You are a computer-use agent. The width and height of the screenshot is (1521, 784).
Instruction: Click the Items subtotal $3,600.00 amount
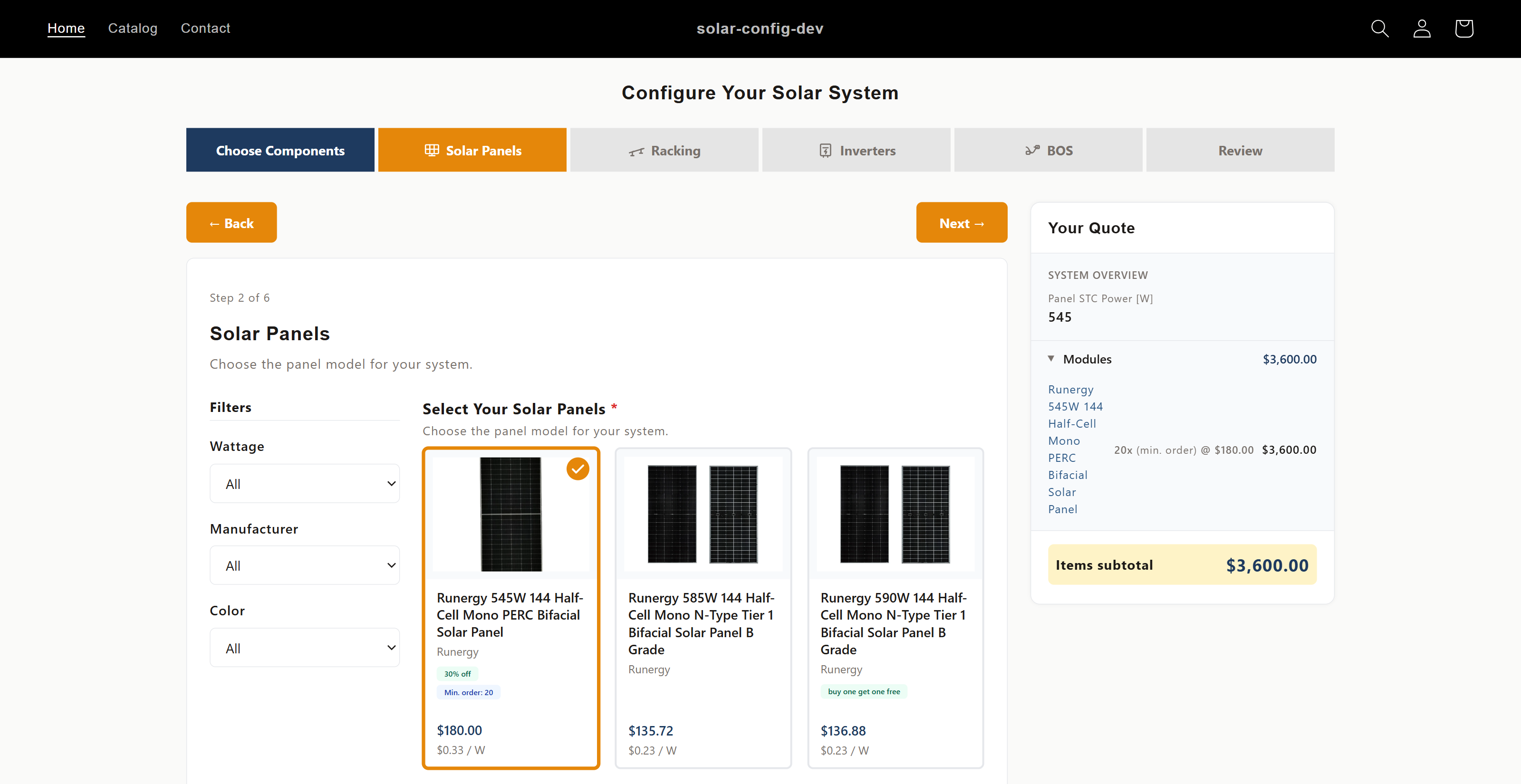click(1267, 565)
